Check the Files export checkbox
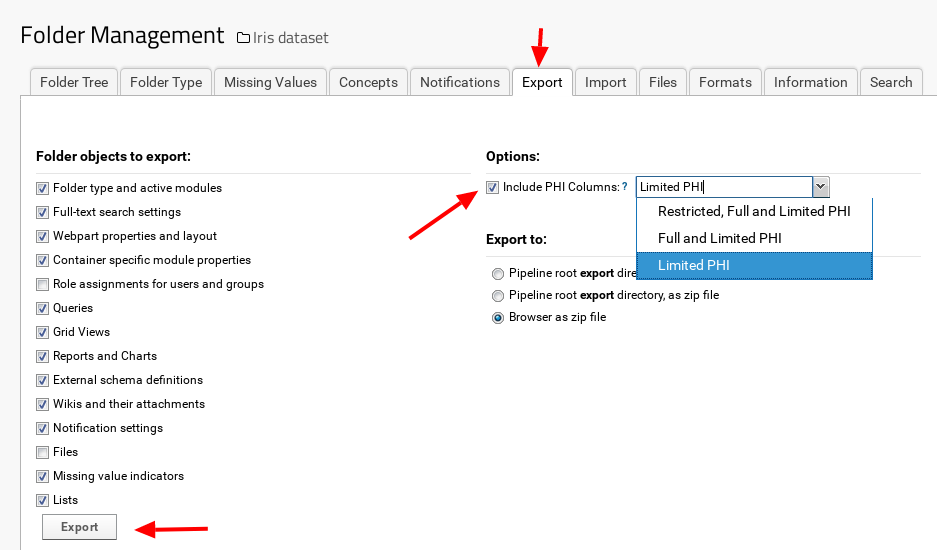The height and width of the screenshot is (550, 937). point(42,452)
